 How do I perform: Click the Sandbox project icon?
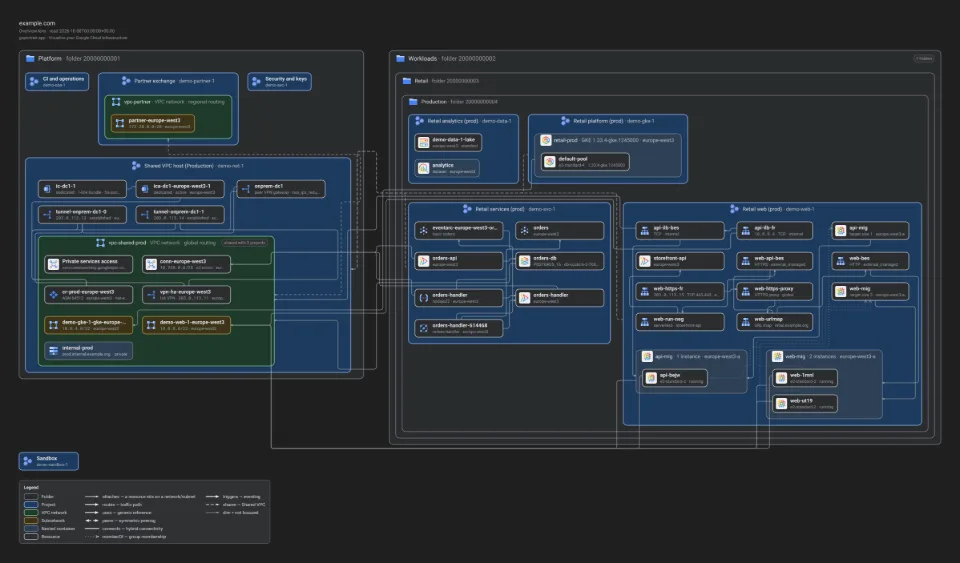[x=28, y=461]
